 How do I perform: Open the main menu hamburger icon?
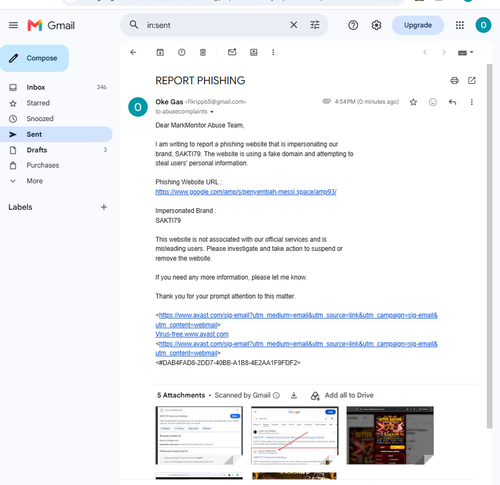point(13,25)
